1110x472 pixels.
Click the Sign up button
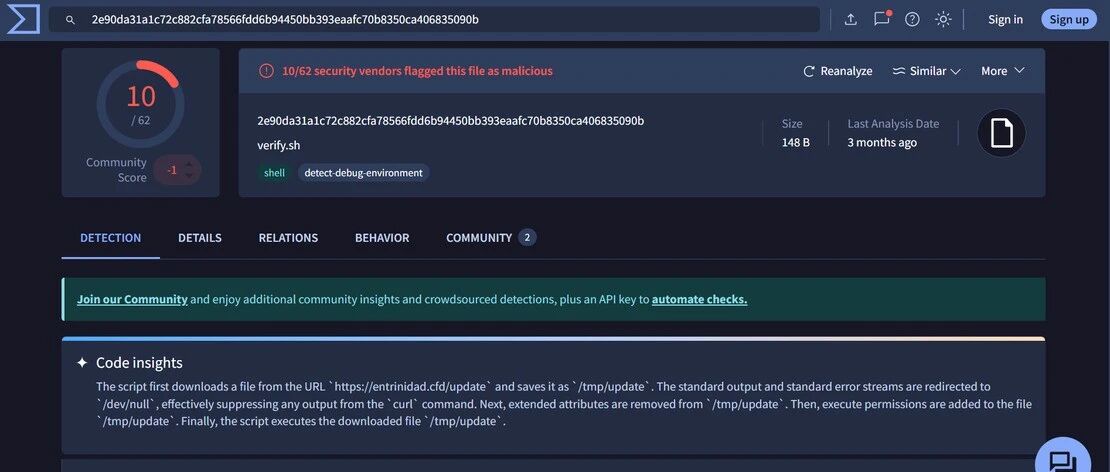(1068, 20)
